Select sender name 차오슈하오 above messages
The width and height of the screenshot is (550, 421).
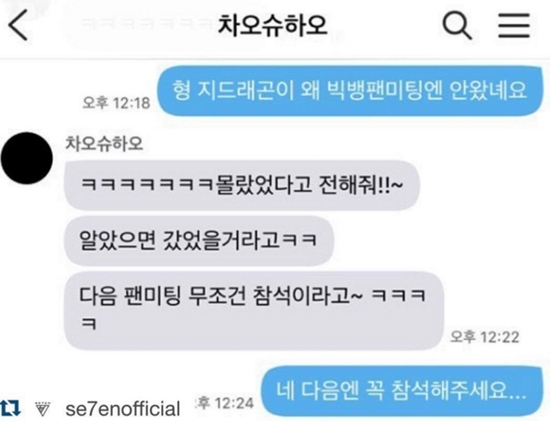104,144
